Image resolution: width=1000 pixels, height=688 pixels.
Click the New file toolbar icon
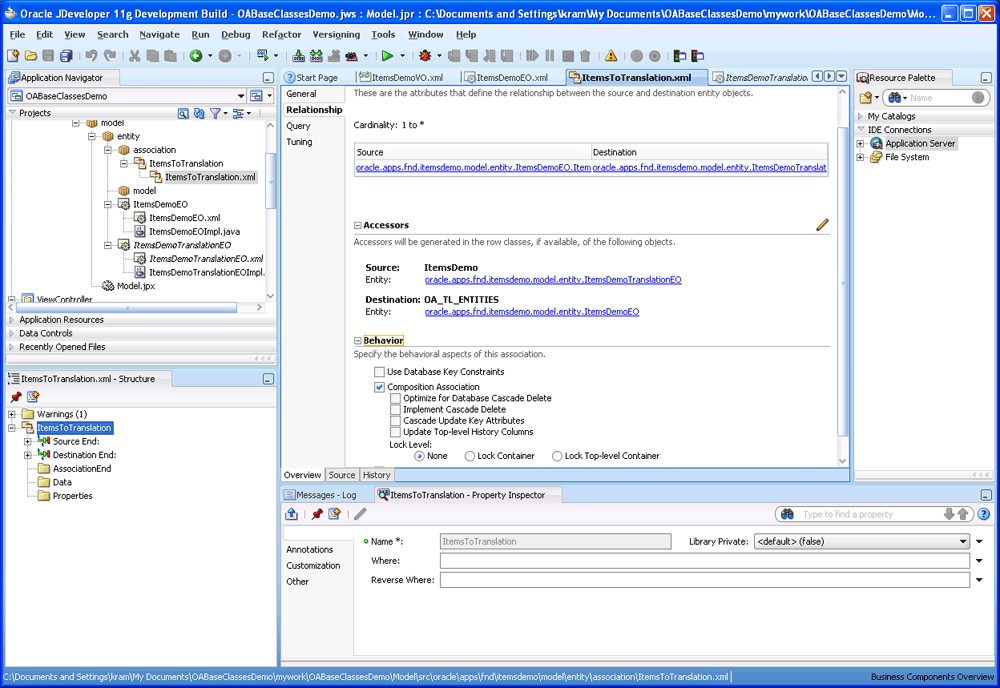click(13, 56)
